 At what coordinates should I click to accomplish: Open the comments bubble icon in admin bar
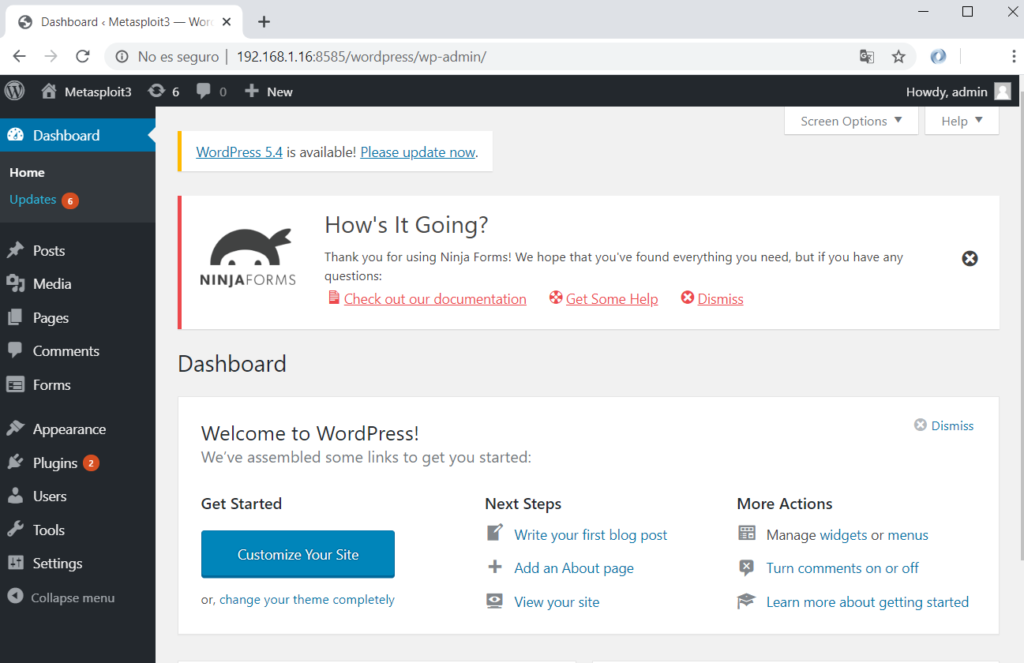coord(203,91)
